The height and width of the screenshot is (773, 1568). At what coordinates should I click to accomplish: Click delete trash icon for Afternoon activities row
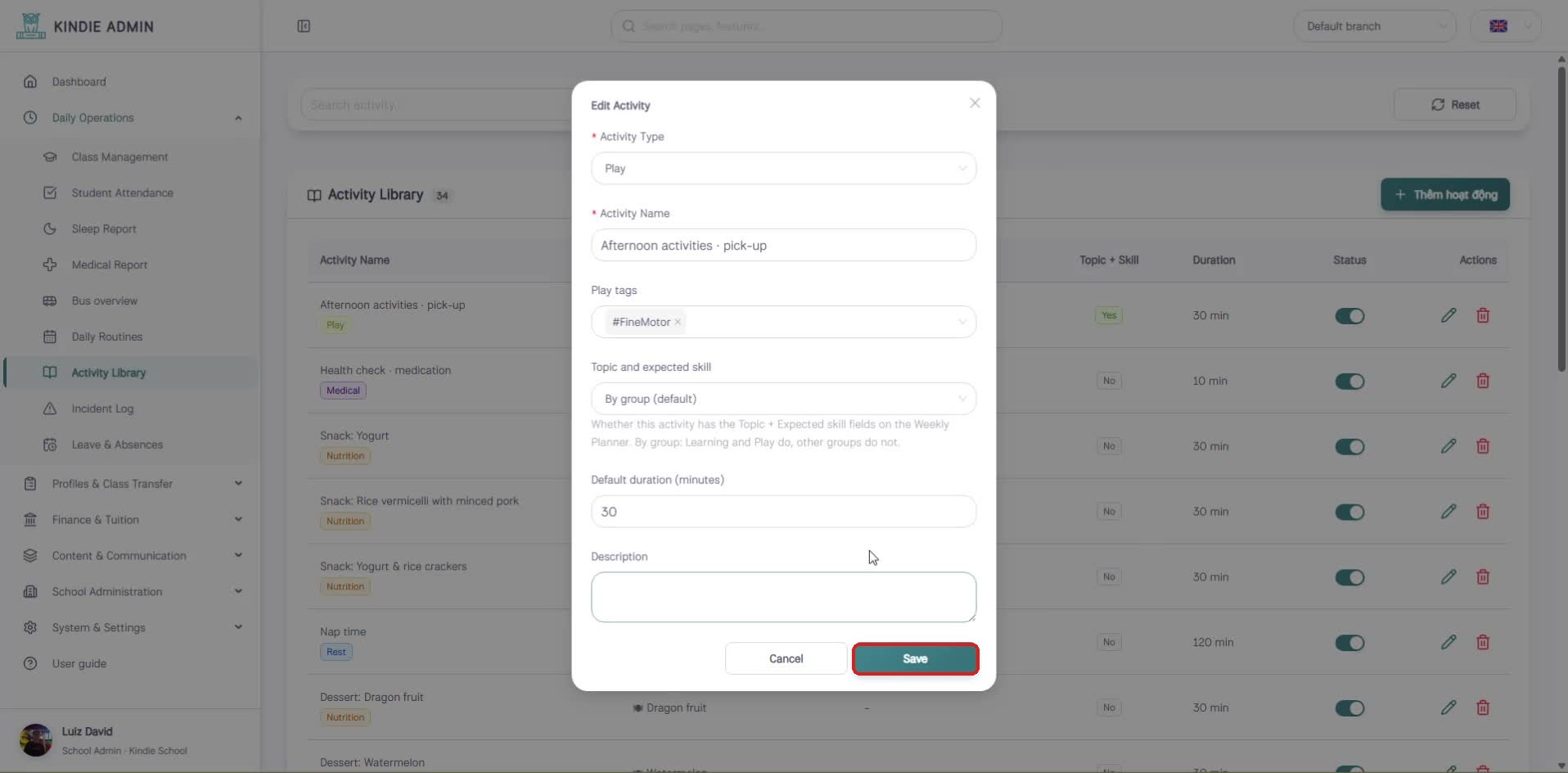pos(1482,315)
